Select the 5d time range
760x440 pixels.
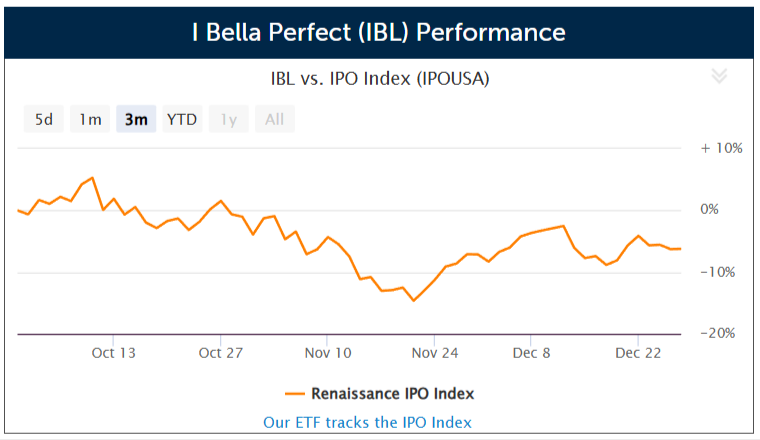[x=44, y=119]
